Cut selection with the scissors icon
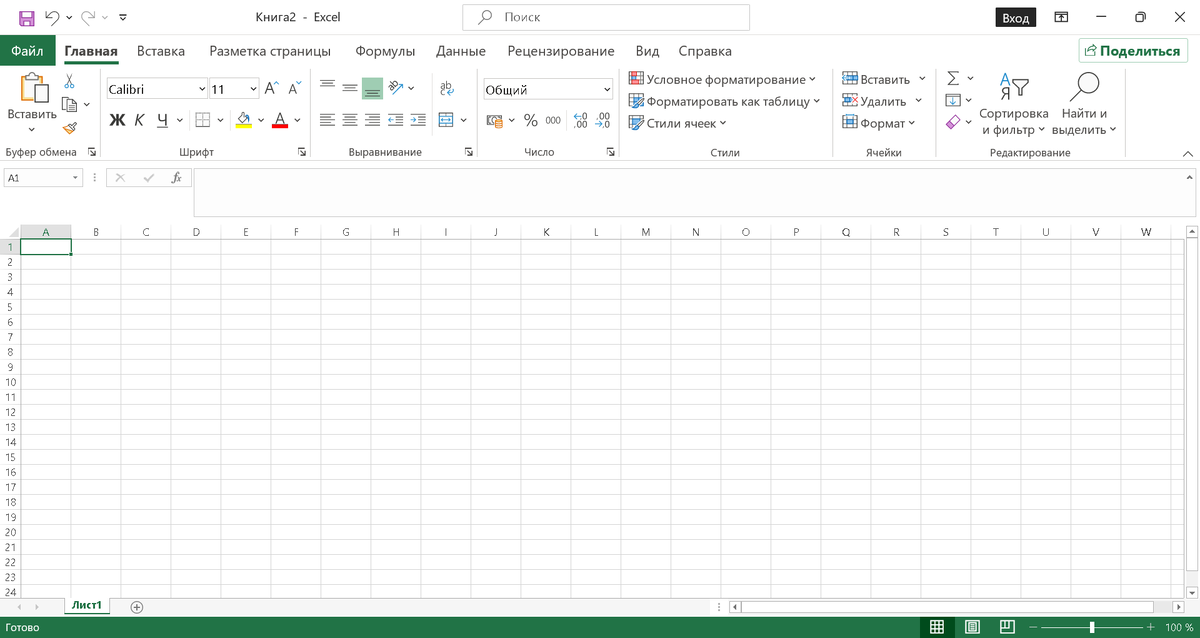Screen dimensions: 1200x638 point(69,82)
